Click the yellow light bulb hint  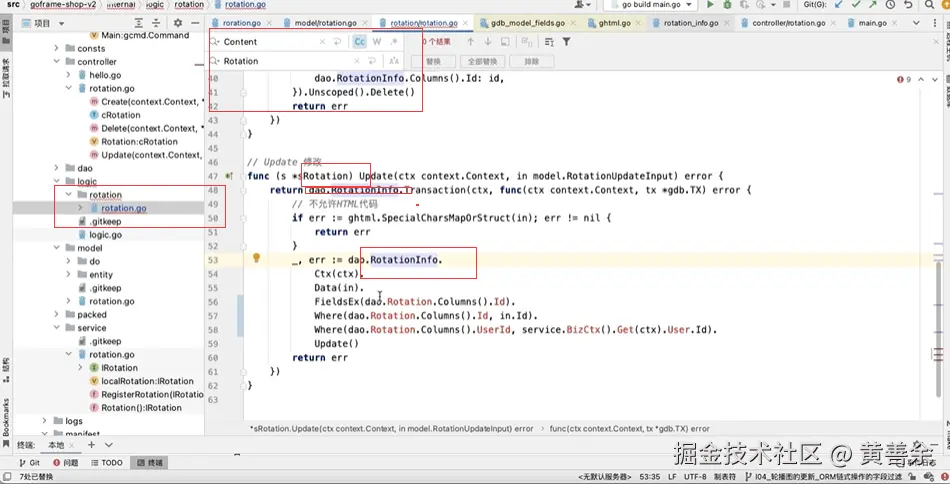click(256, 258)
